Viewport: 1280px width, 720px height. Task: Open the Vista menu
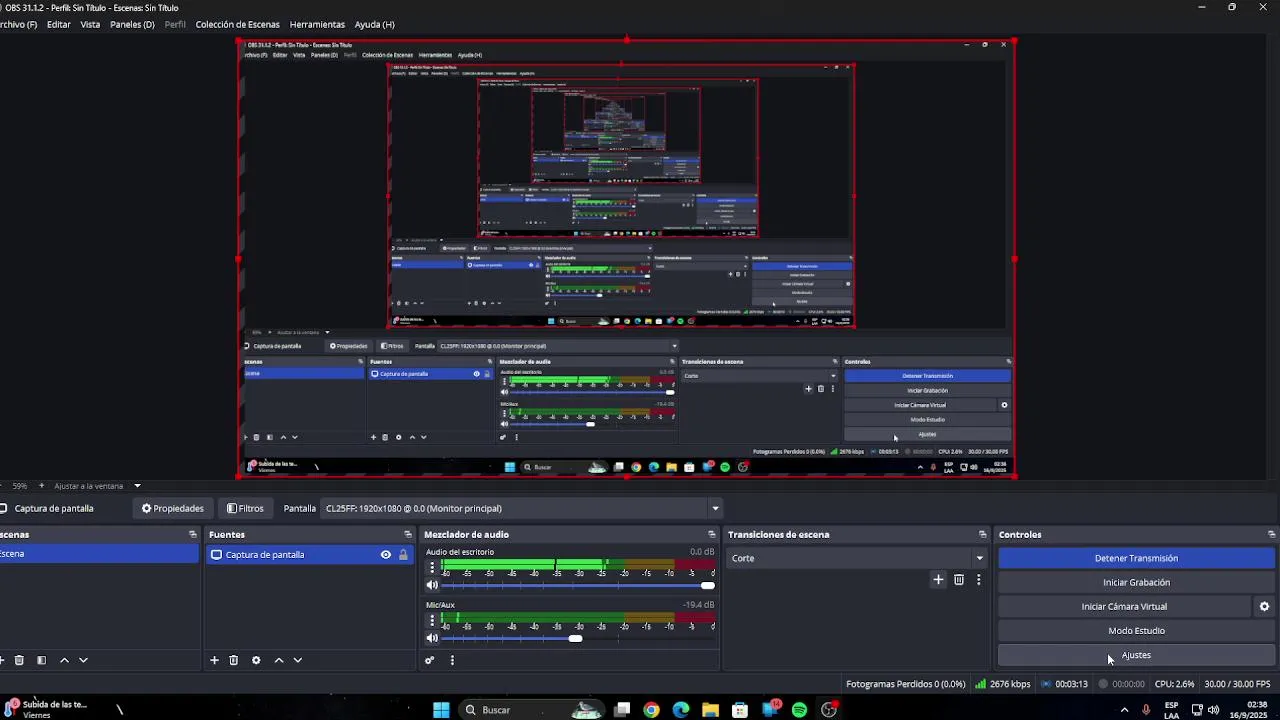pyautogui.click(x=90, y=24)
